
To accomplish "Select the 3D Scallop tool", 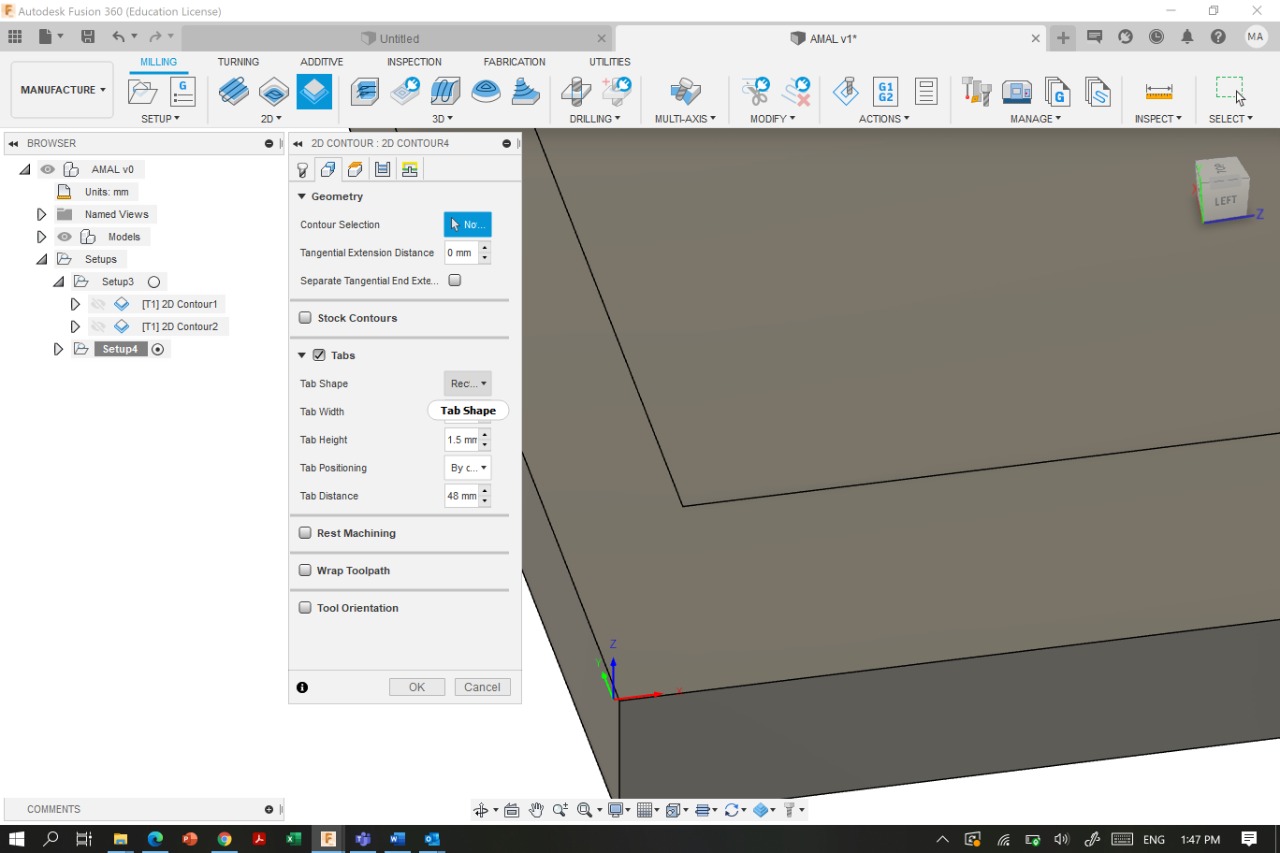I will coord(526,92).
